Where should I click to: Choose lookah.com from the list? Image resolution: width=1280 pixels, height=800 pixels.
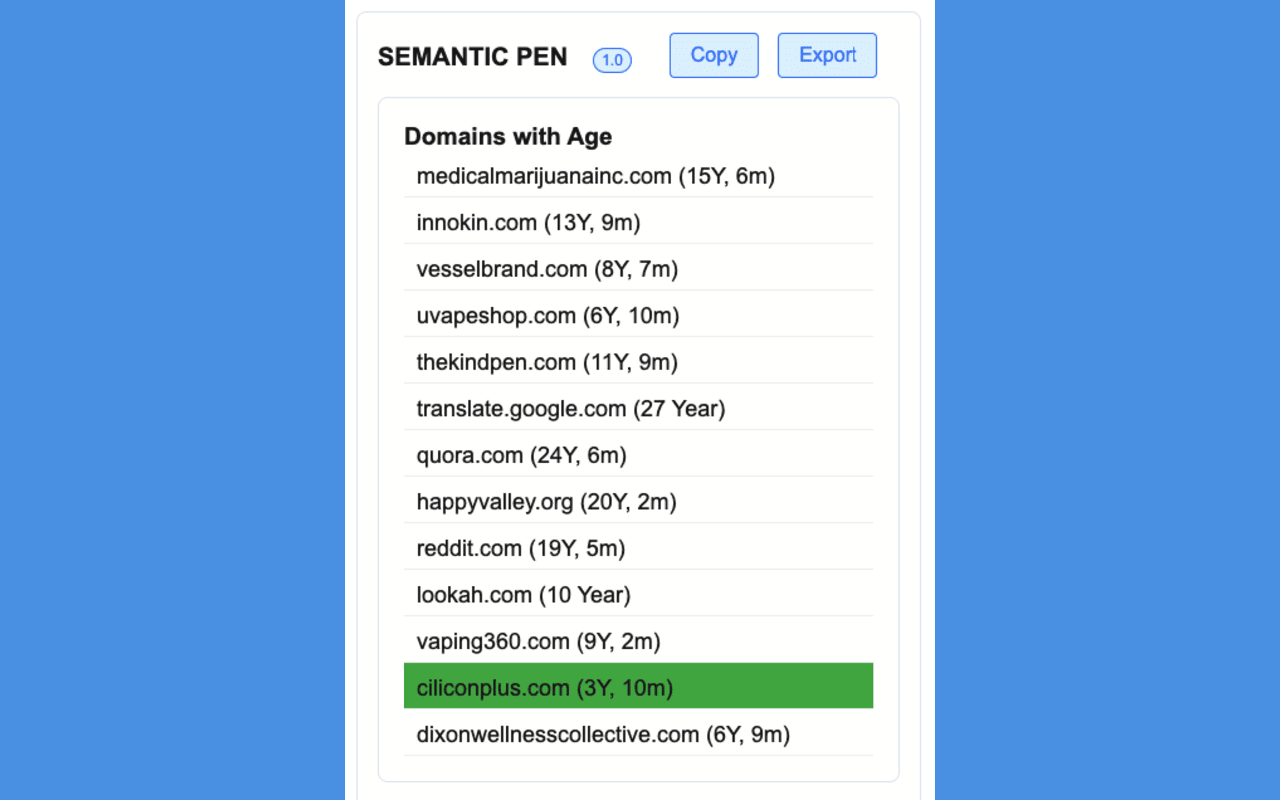point(523,595)
